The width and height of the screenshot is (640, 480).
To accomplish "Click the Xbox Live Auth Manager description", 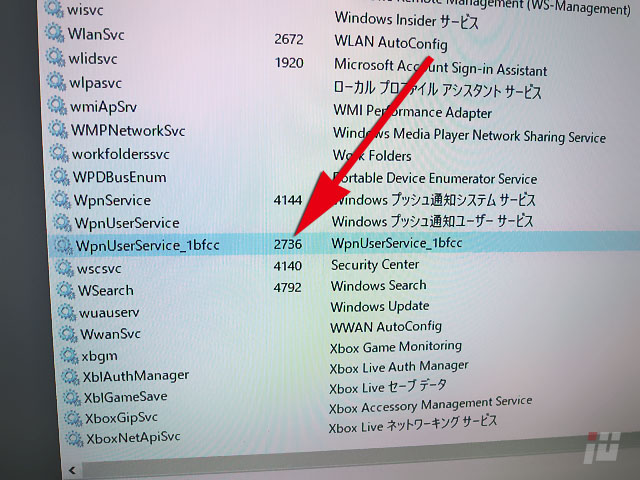I will pos(399,367).
